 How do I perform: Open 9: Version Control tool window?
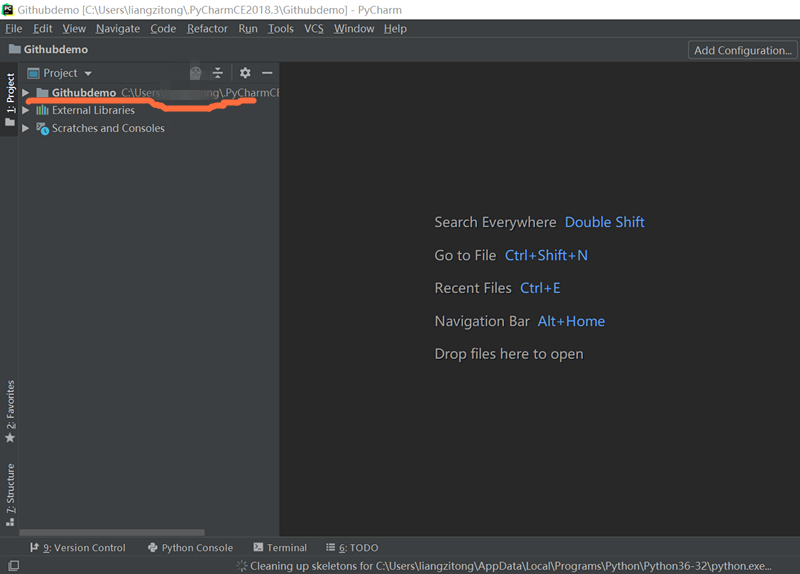coord(78,547)
